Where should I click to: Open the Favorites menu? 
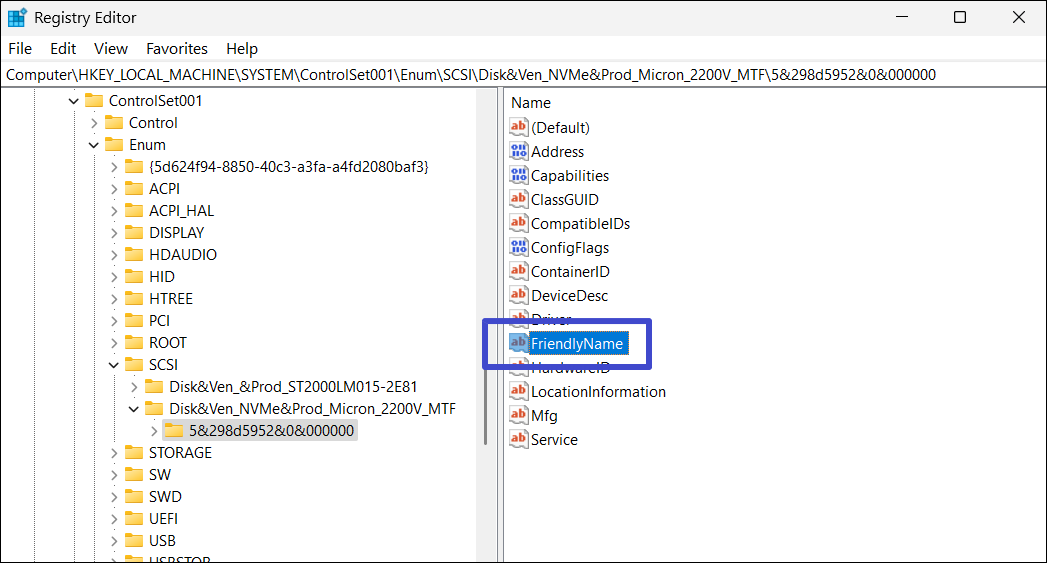coord(176,48)
